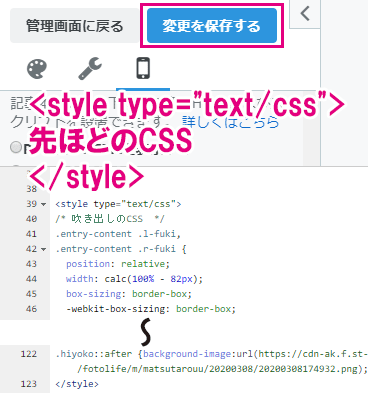
Task: Click the box-sizing: border-box line 45
Action: coord(129,294)
